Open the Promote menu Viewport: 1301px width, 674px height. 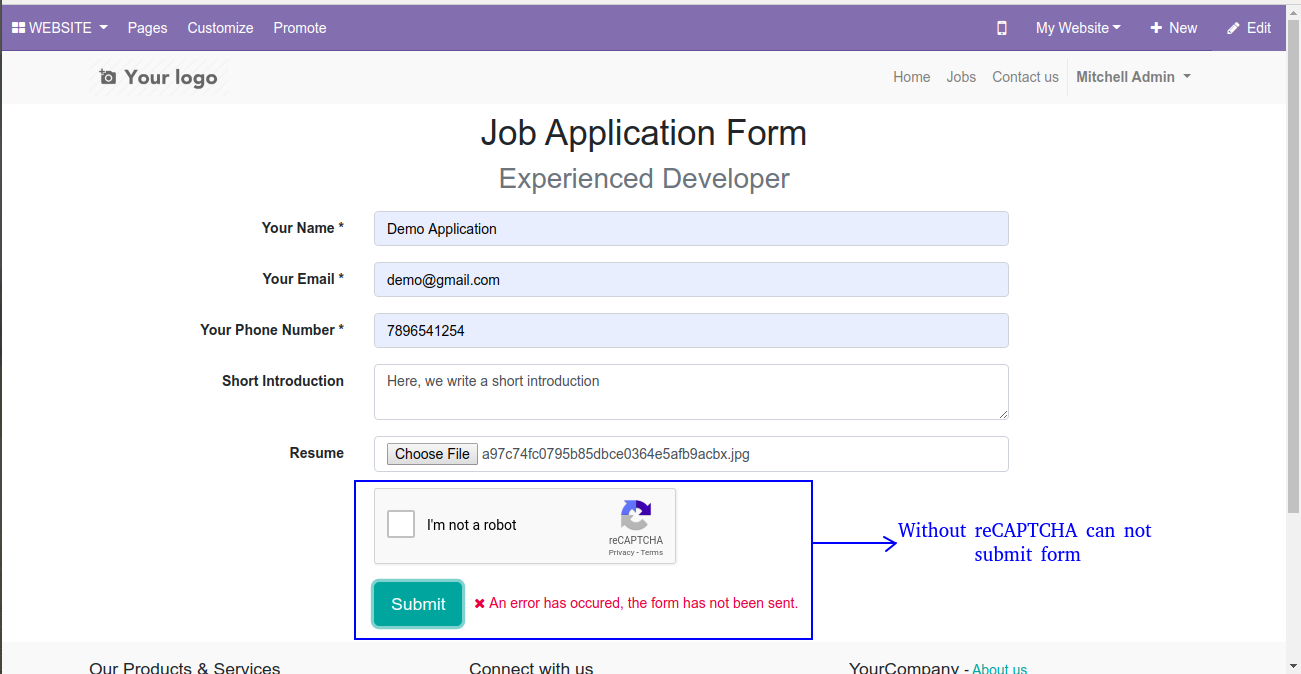click(x=300, y=28)
